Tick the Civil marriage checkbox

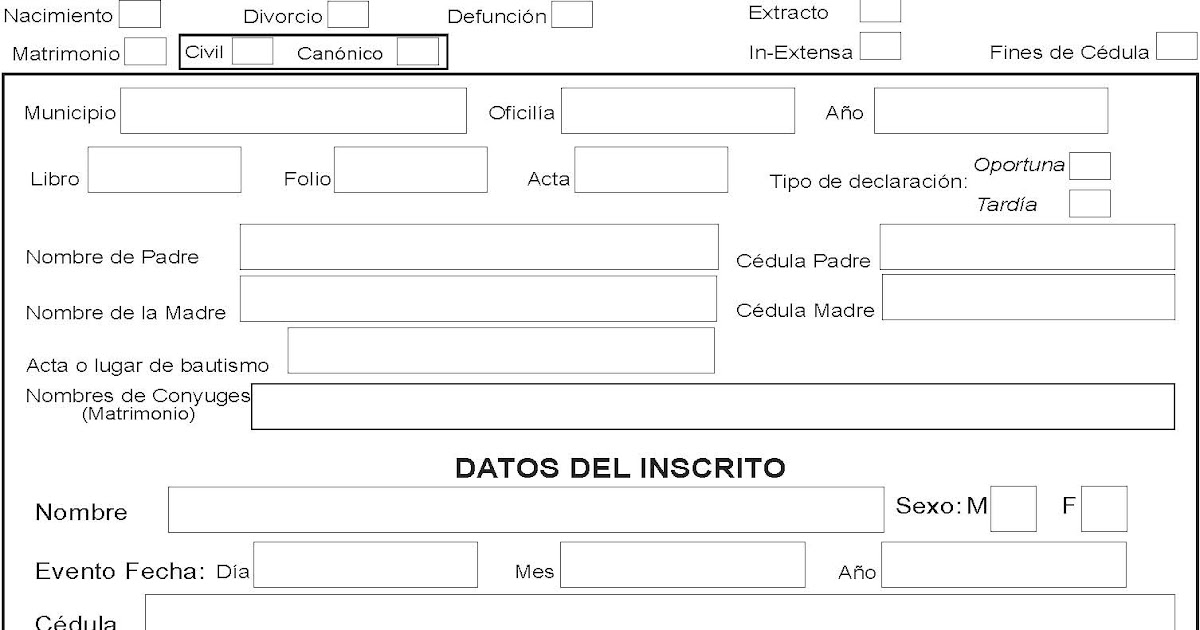252,51
